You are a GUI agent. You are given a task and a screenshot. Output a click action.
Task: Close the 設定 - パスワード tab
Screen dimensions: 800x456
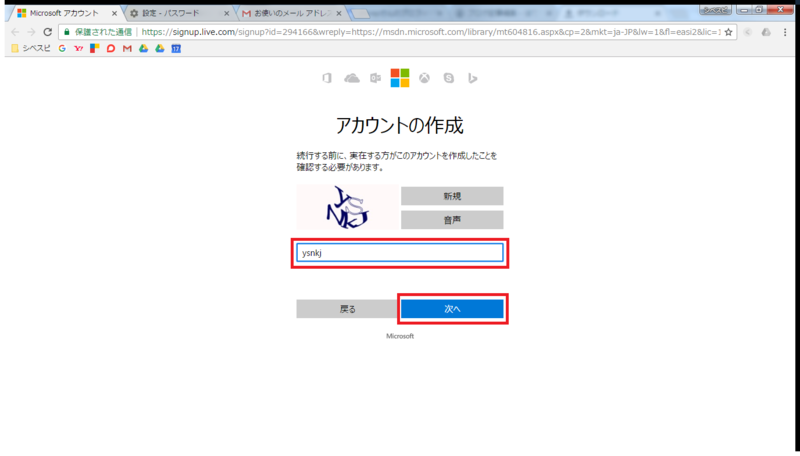(227, 14)
